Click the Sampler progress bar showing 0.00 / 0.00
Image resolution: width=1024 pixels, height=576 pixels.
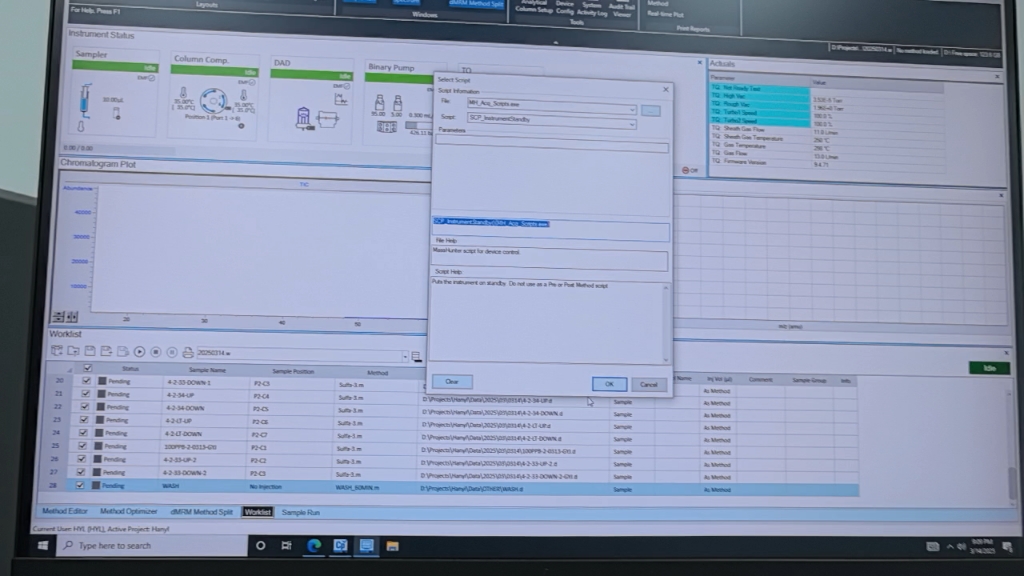point(119,149)
